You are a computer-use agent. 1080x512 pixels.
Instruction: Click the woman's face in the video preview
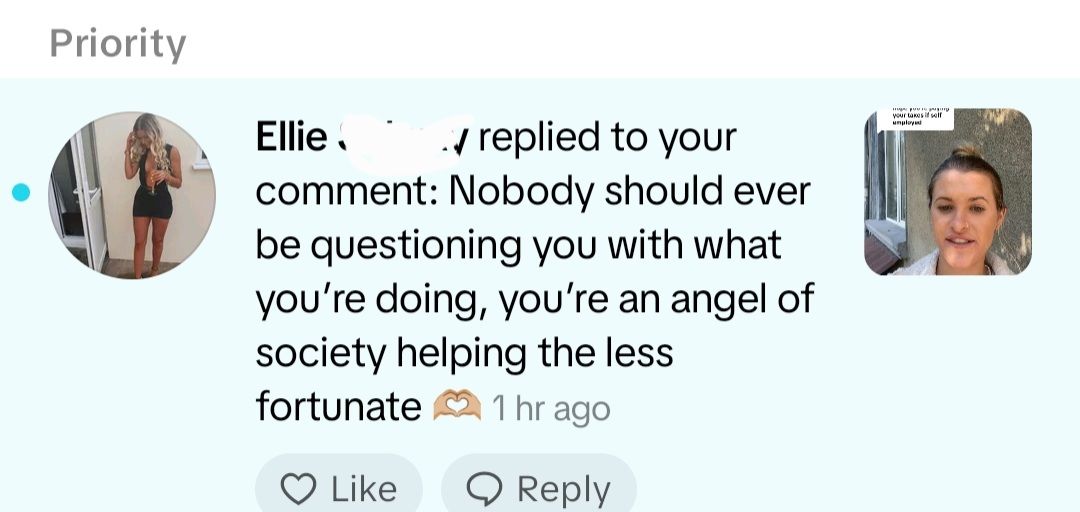(966, 212)
